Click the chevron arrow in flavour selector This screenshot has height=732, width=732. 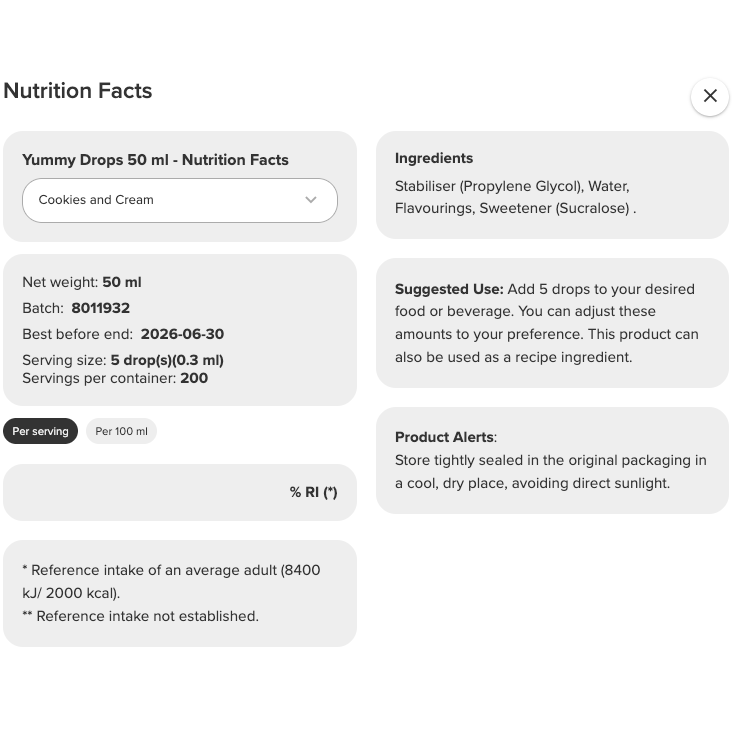pyautogui.click(x=311, y=200)
